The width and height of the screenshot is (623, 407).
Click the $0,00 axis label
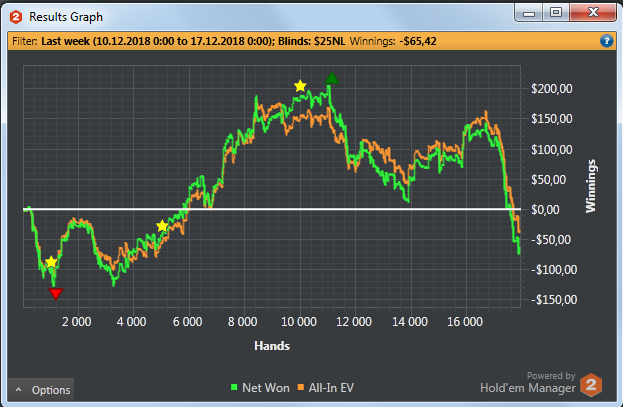click(546, 209)
